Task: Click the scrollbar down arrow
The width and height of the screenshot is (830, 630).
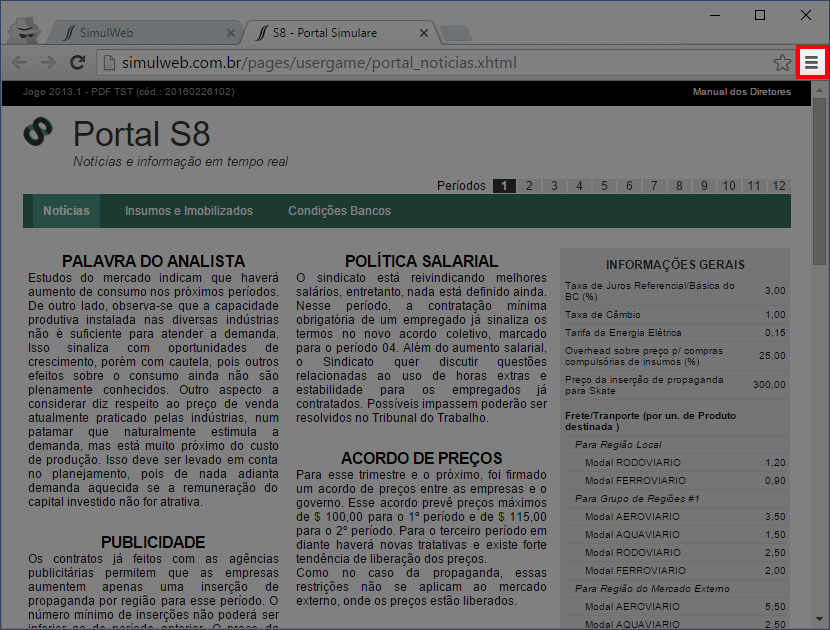Action: click(819, 618)
